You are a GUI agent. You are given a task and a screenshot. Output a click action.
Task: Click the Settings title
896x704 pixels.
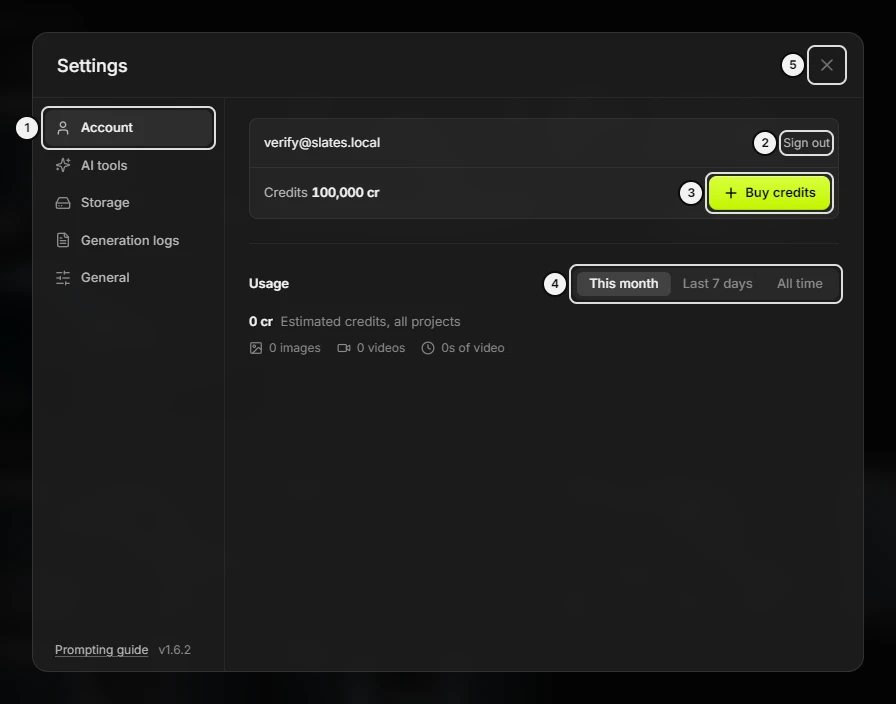[92, 66]
